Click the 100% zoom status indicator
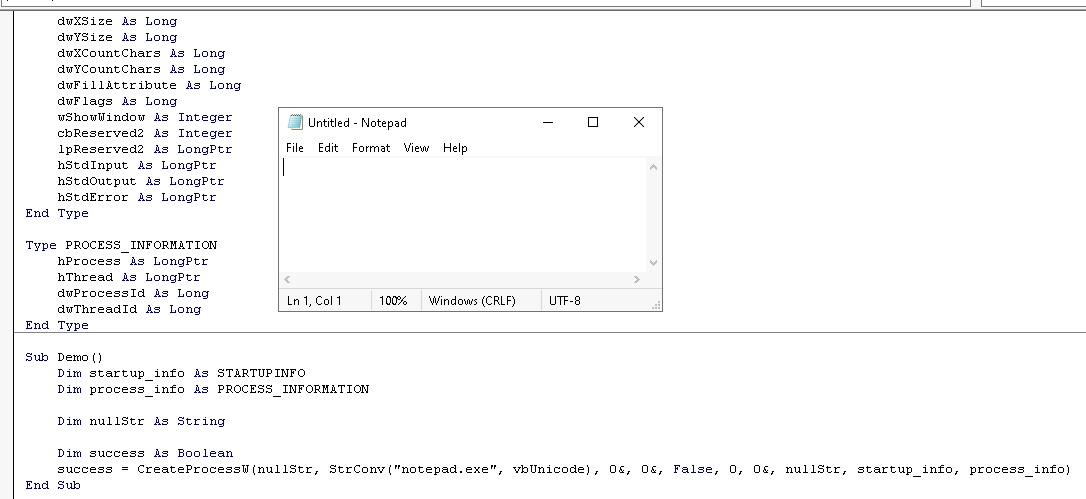1086x499 pixels. click(x=393, y=301)
